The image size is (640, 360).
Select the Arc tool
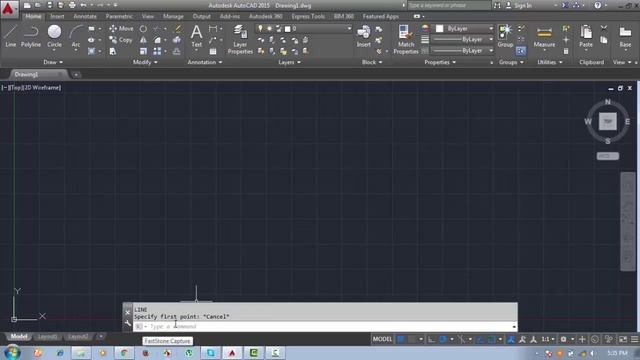tap(76, 36)
